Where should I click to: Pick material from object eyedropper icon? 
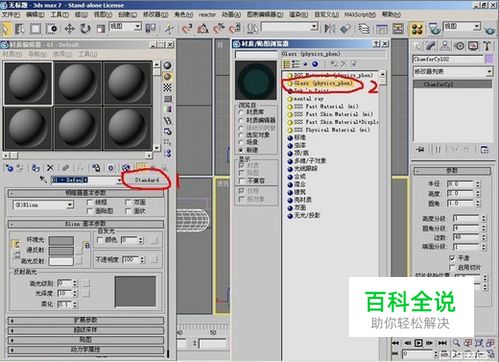tap(43, 180)
